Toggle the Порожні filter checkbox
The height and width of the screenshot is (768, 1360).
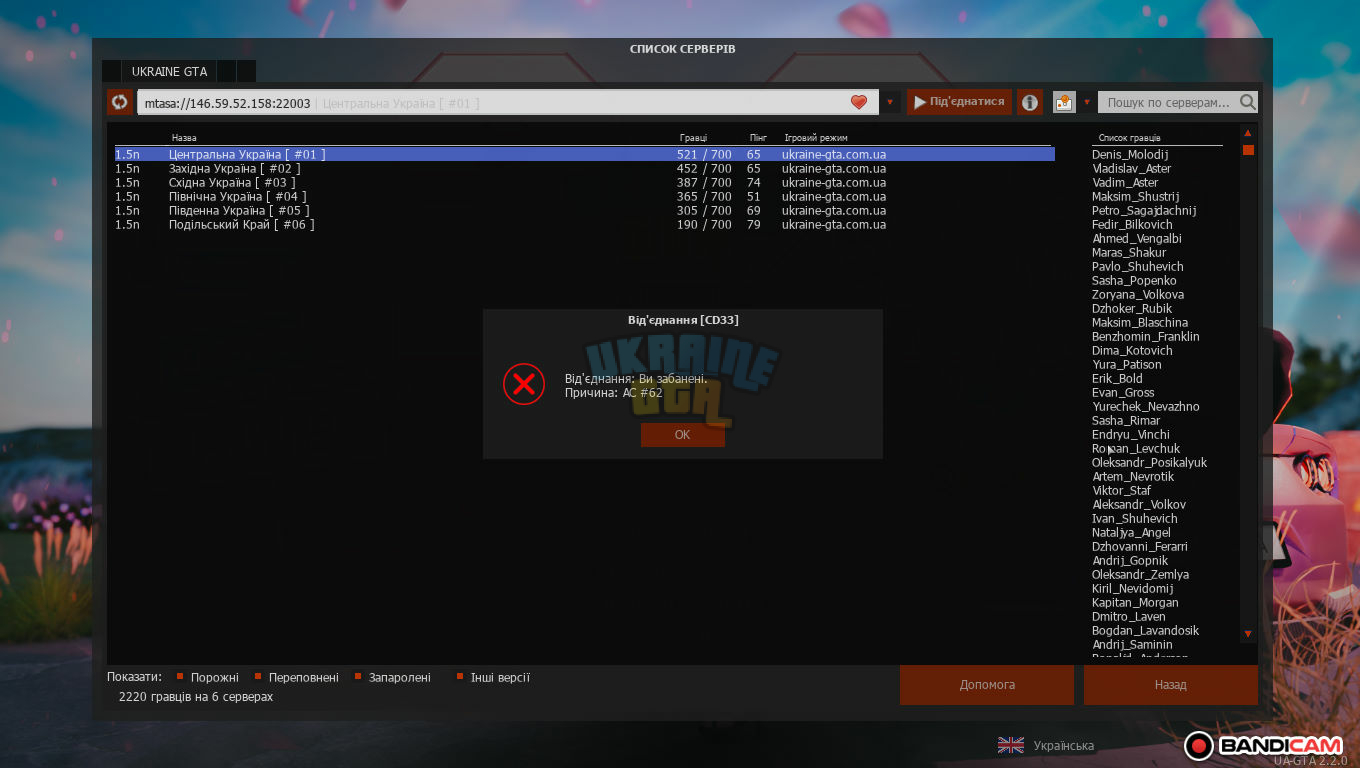tap(180, 677)
